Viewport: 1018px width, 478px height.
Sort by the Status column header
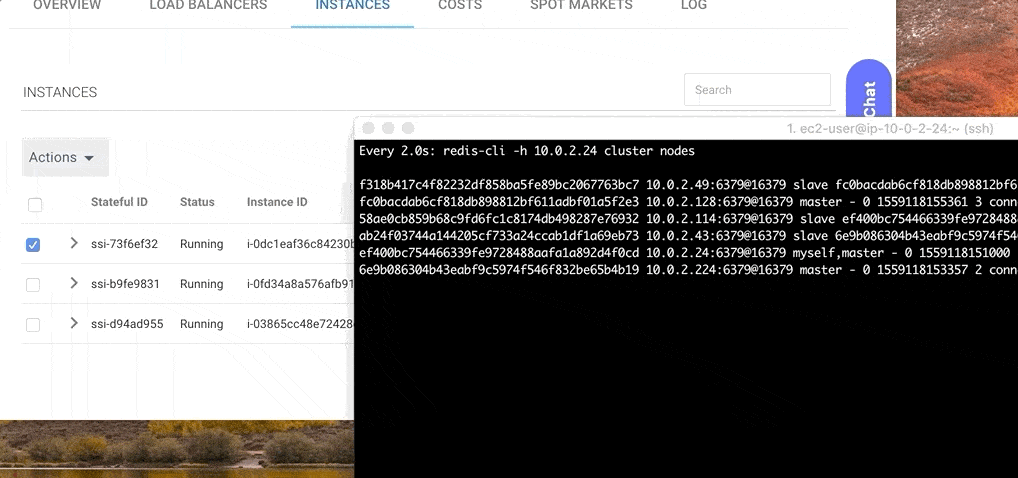click(x=197, y=202)
